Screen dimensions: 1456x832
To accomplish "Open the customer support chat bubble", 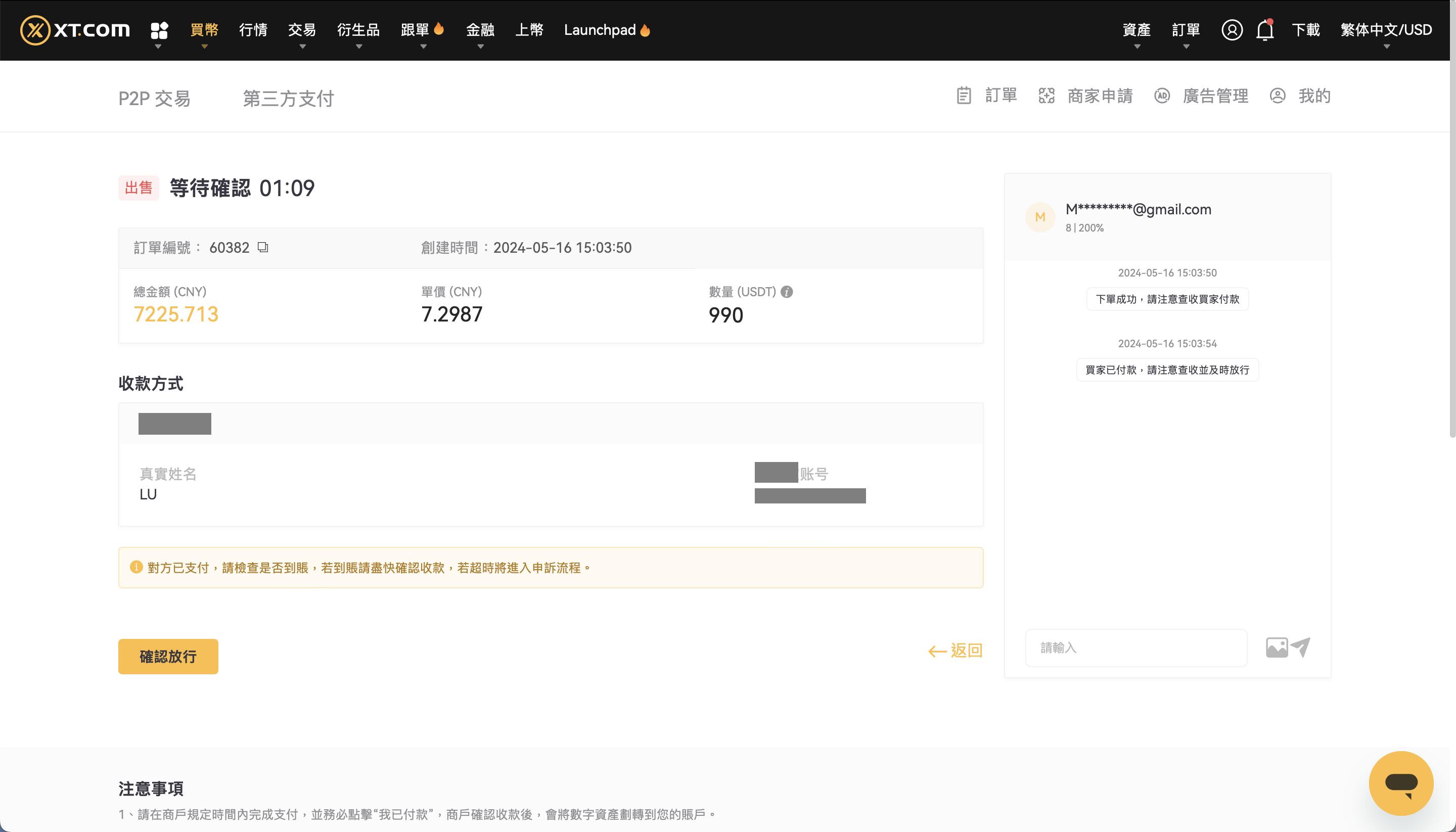I will 1401,783.
